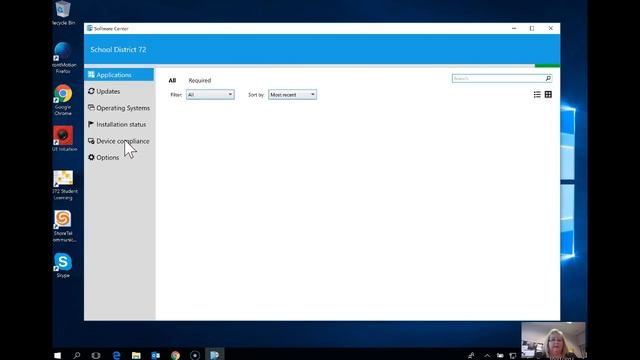The width and height of the screenshot is (640, 360).
Task: Switch to the Required tab
Action: pos(200,80)
